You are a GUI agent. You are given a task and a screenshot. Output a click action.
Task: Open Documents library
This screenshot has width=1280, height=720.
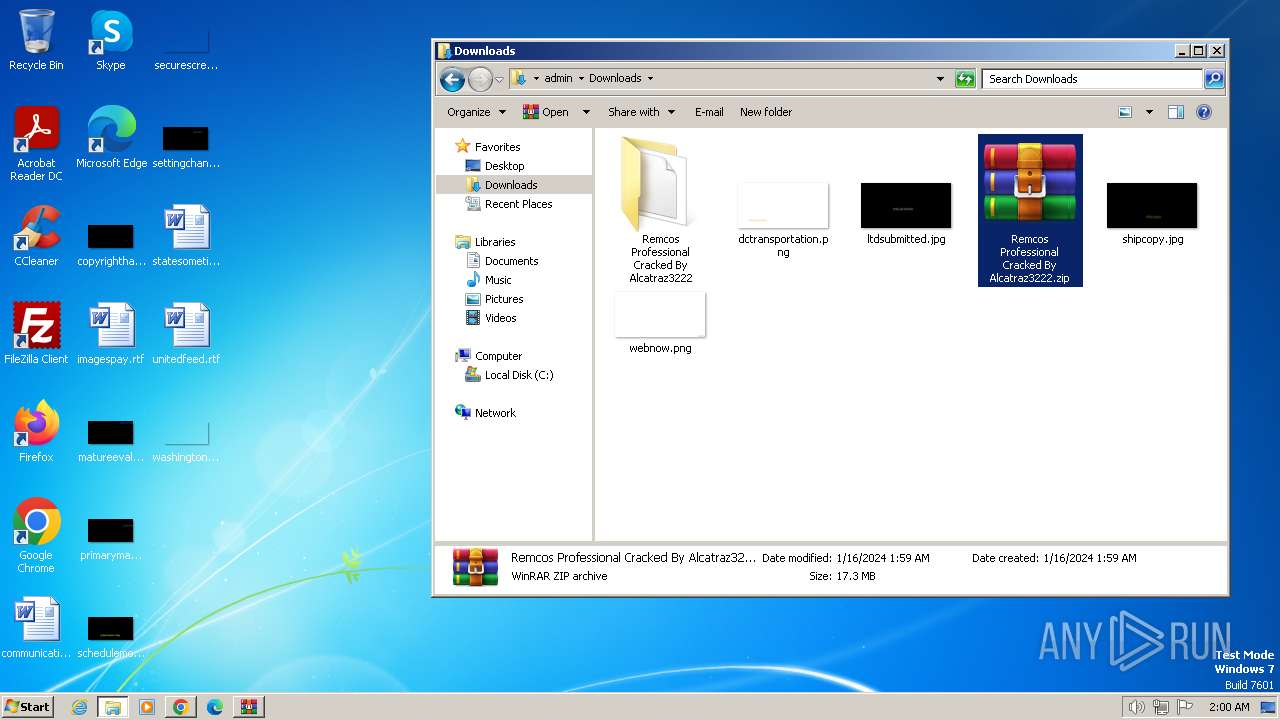pyautogui.click(x=511, y=261)
